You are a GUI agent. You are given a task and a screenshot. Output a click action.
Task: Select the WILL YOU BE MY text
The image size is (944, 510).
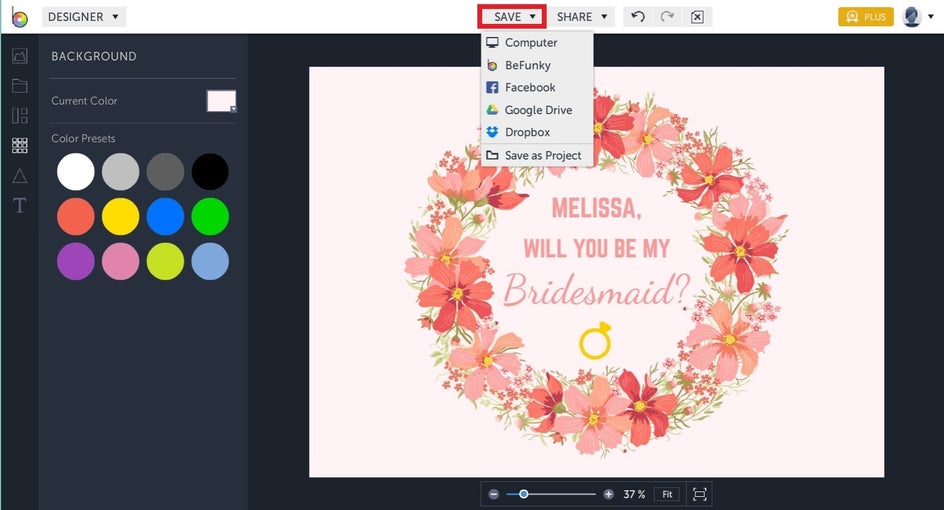coord(597,248)
